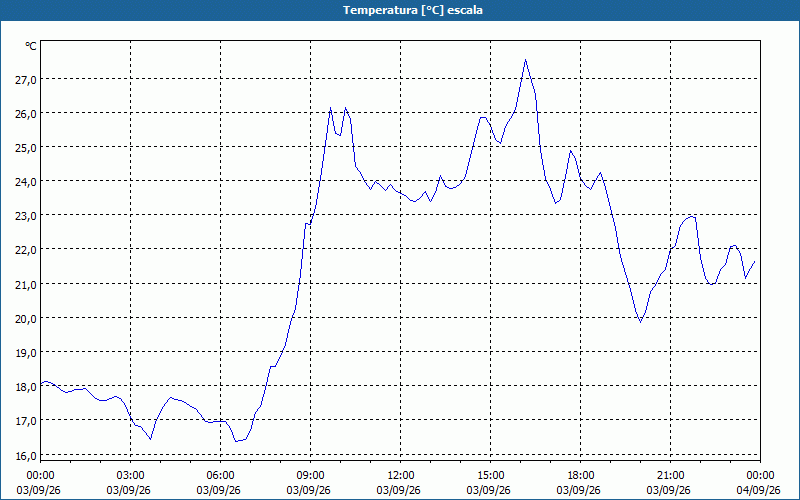Viewport: 800px width, 500px height.
Task: Click the 27,0 temperature axis label
Action: [x=26, y=79]
